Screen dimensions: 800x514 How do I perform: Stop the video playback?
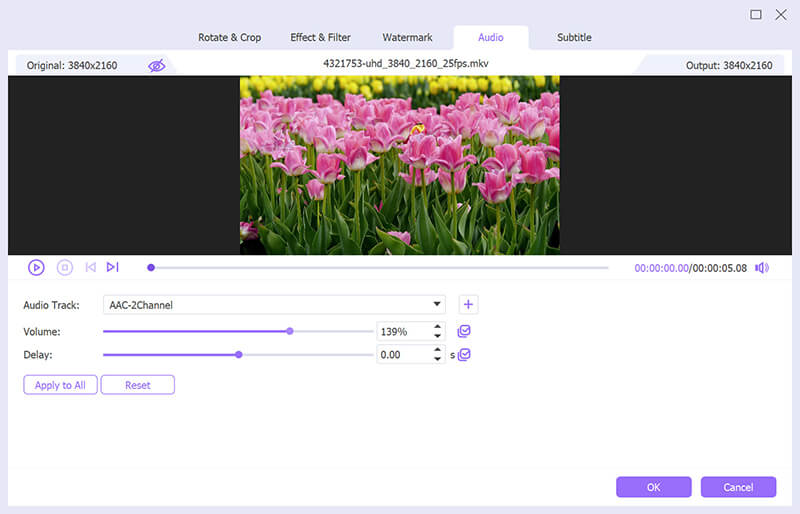[x=65, y=267]
